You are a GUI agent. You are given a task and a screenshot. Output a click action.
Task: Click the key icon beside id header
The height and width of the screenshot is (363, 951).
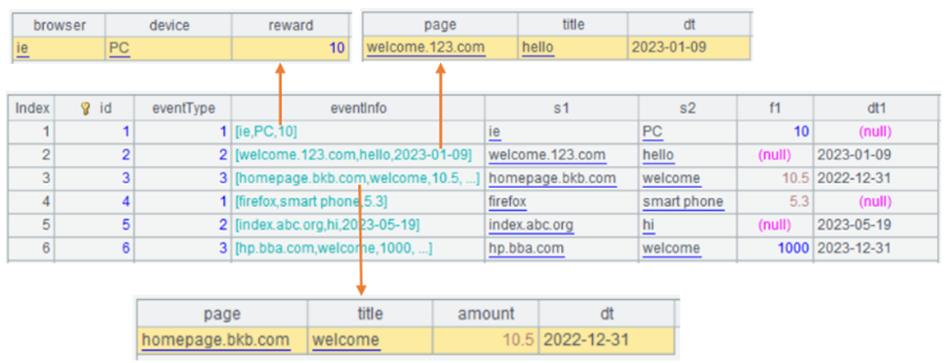coord(86,108)
